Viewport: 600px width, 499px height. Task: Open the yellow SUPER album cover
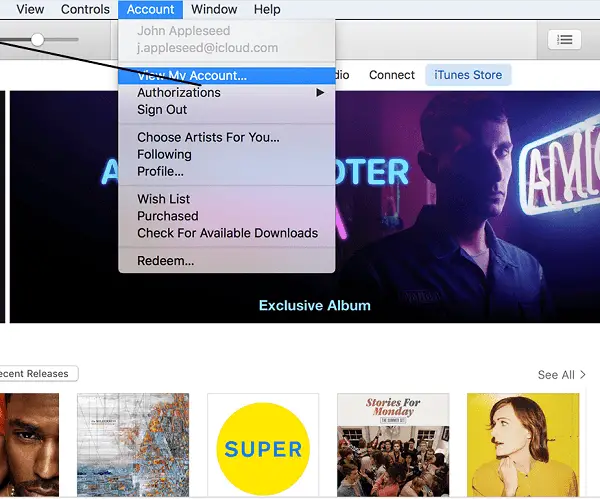click(263, 445)
